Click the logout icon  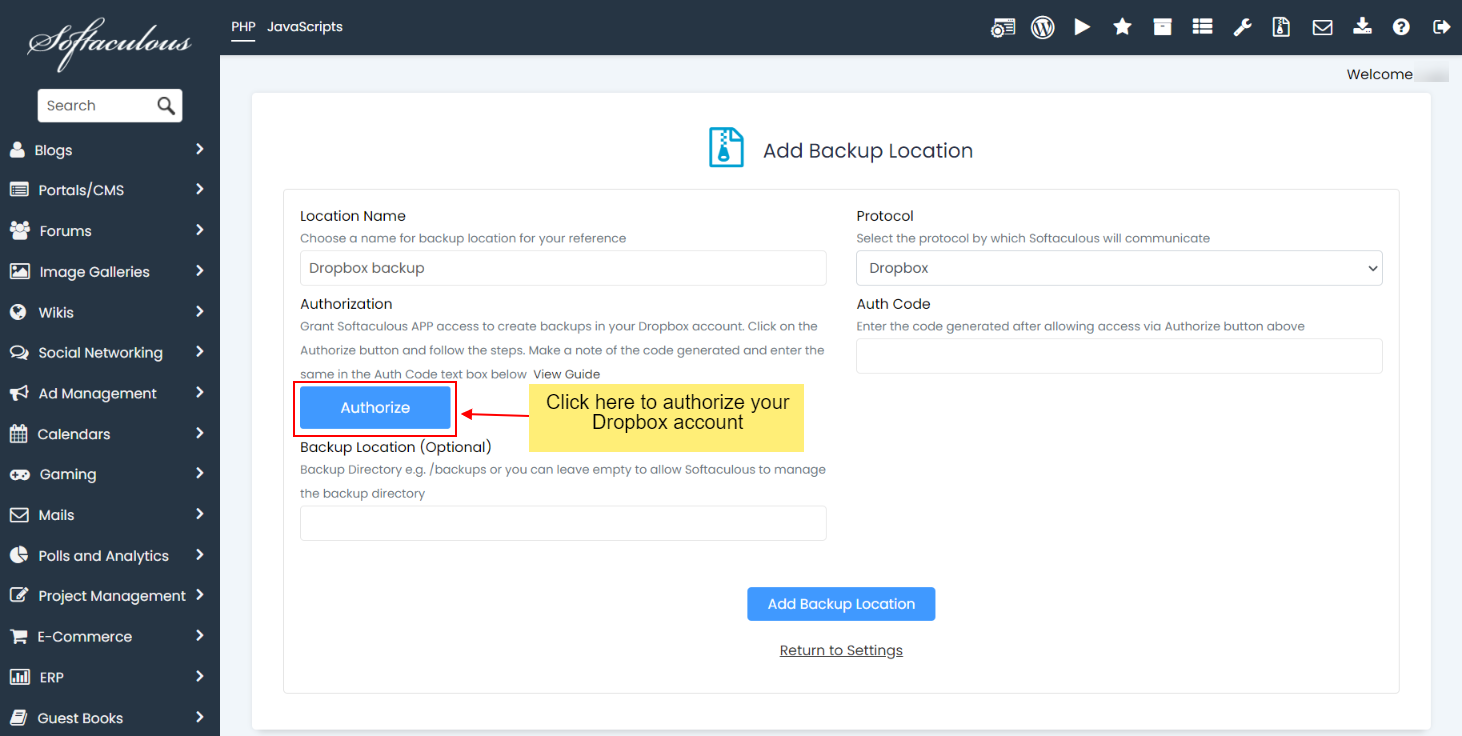[1441, 27]
